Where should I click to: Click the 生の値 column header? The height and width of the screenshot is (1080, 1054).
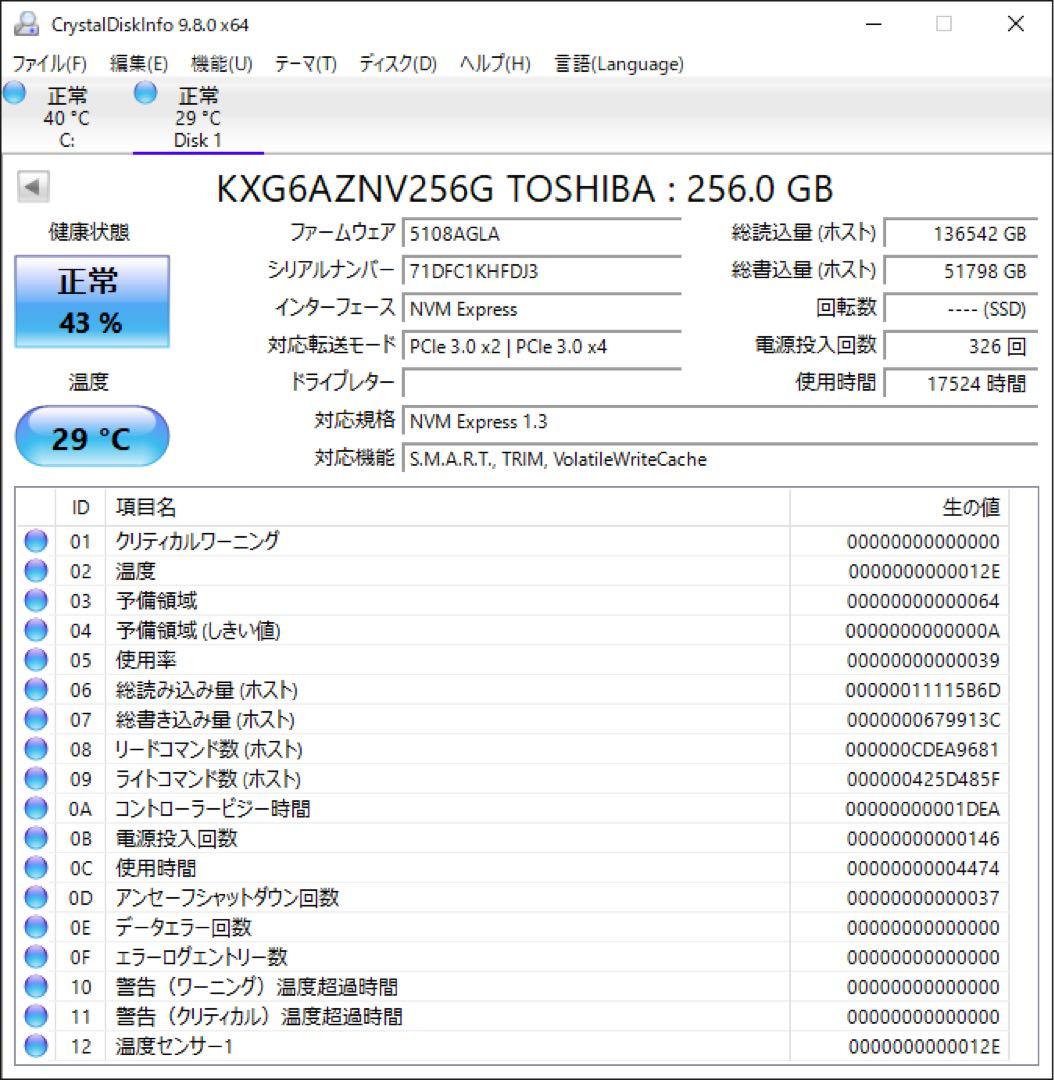[x=970, y=508]
